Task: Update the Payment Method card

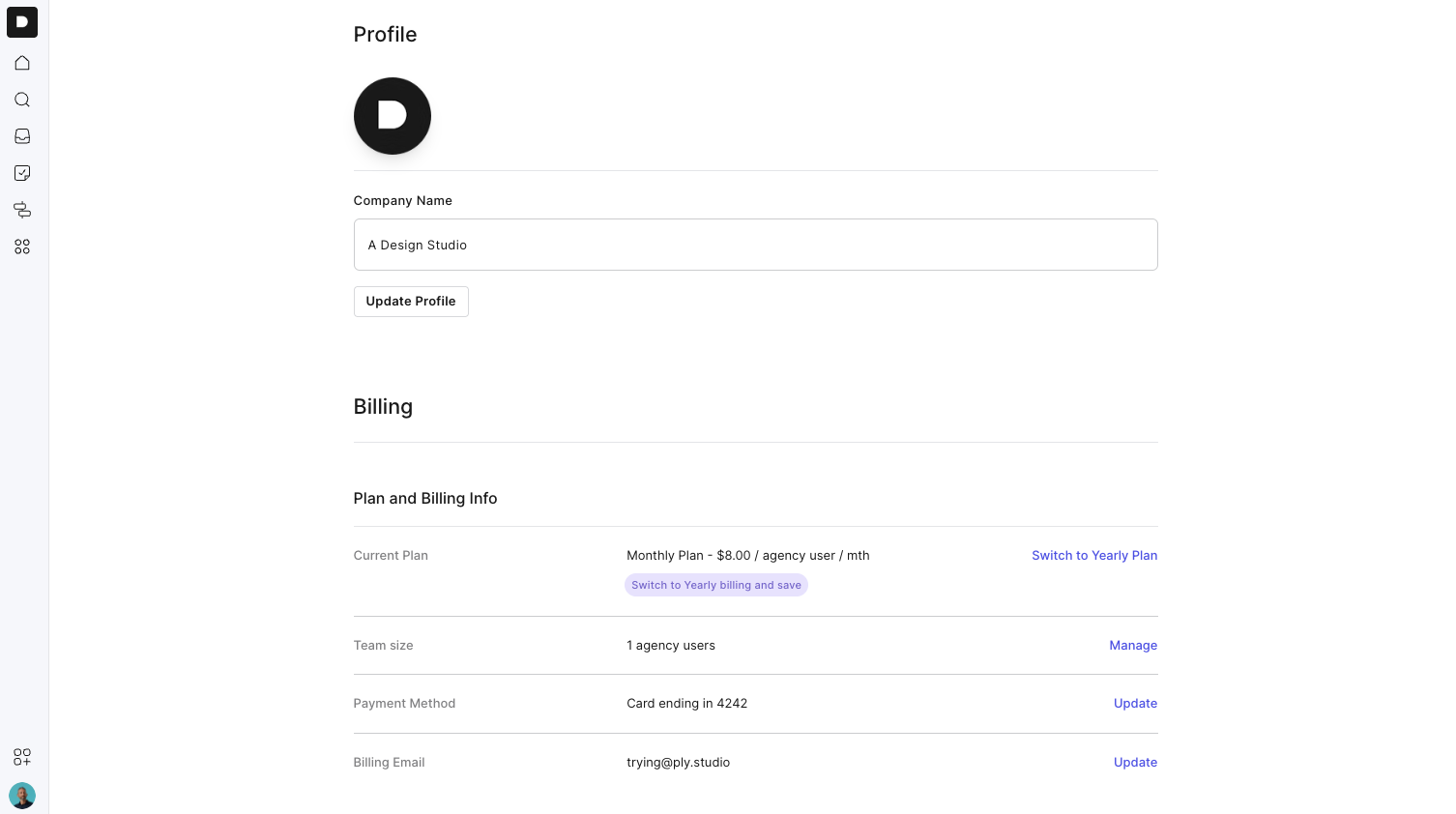Action: (1135, 703)
